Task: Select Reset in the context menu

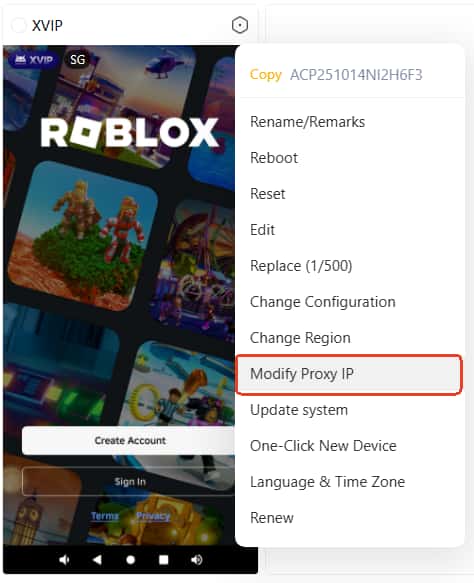Action: [268, 194]
